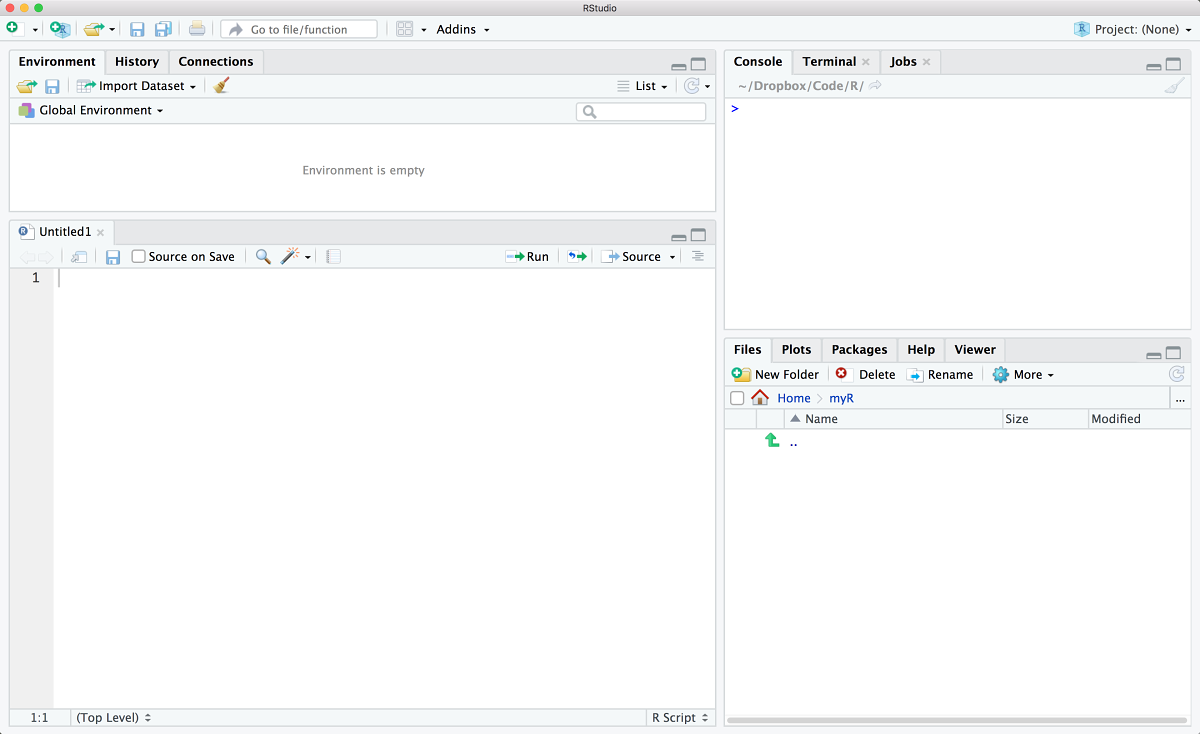1200x734 pixels.
Task: Enable Source on Save checkbox
Action: tap(139, 257)
